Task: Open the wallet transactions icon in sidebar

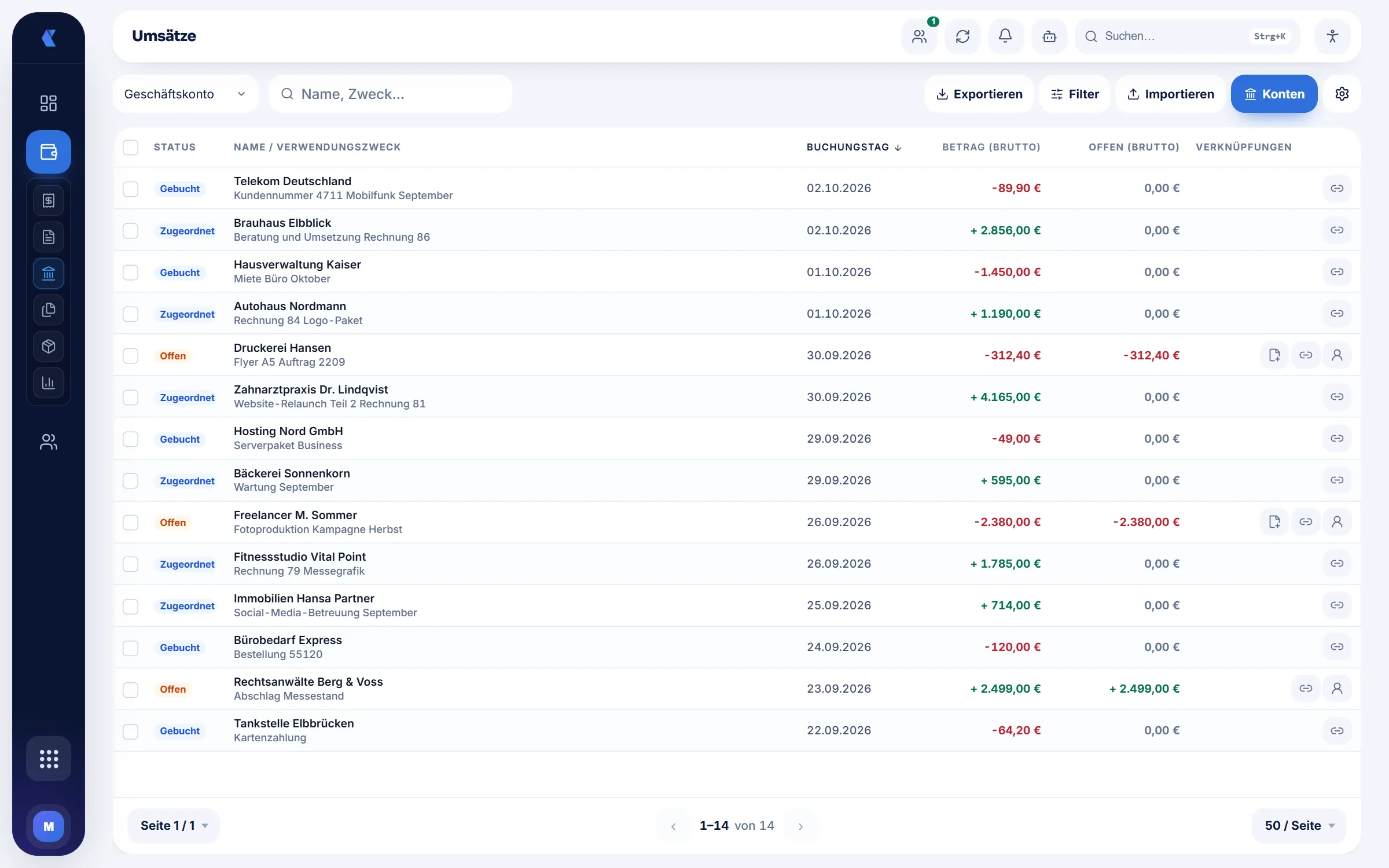Action: point(49,152)
